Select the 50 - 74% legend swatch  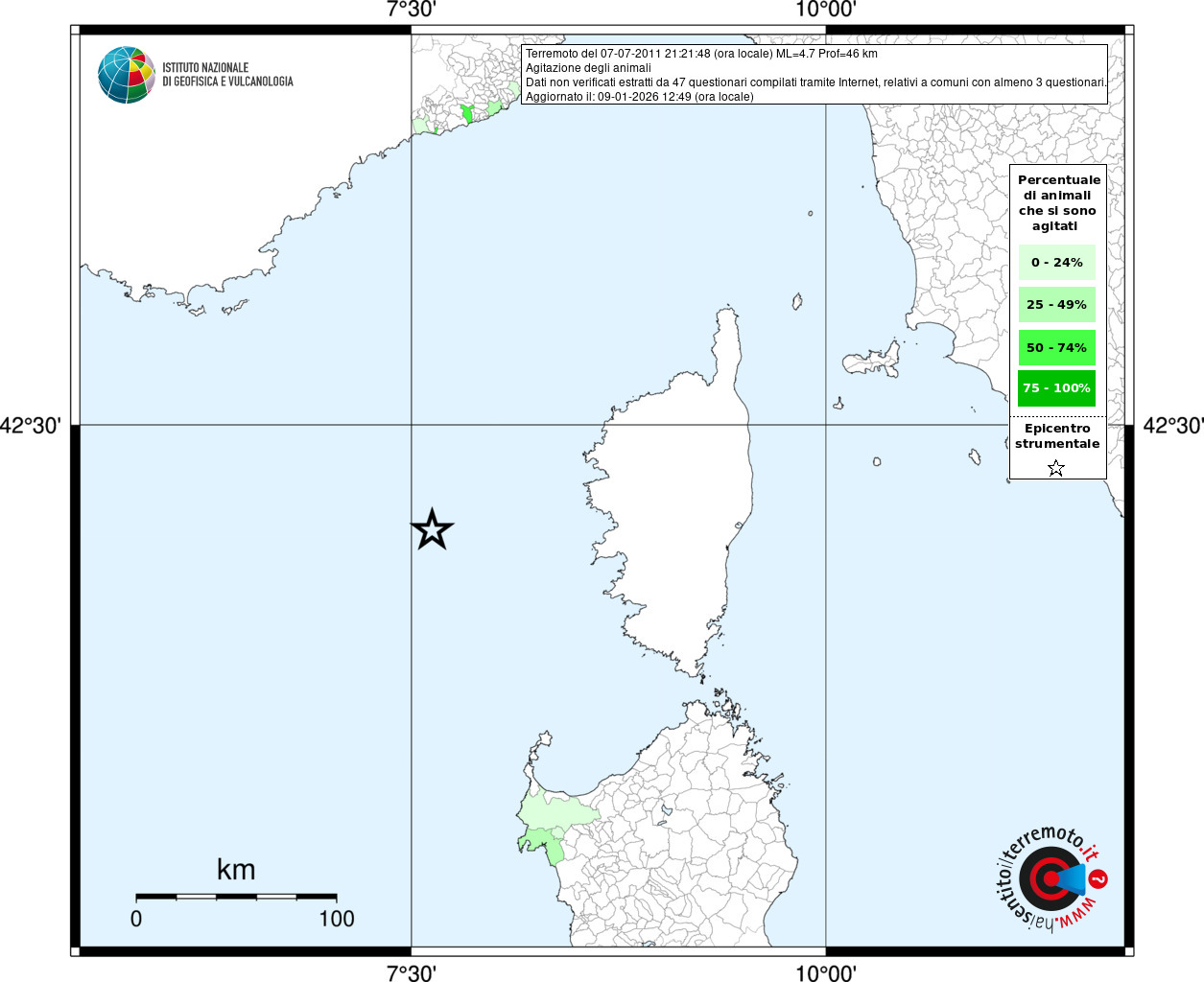point(1057,347)
